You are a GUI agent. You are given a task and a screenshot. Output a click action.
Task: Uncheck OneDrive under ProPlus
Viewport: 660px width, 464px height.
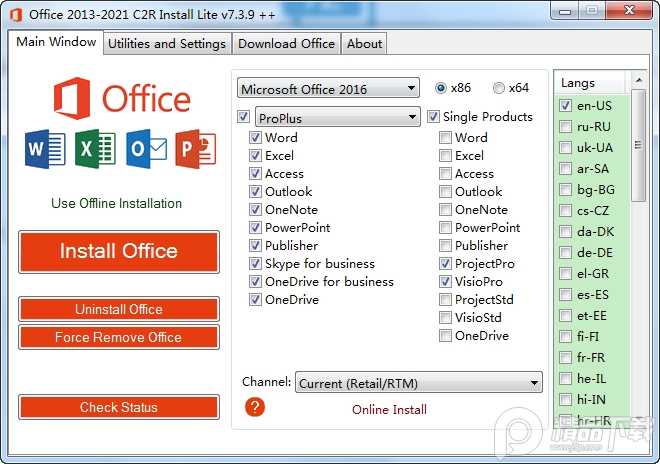255,300
